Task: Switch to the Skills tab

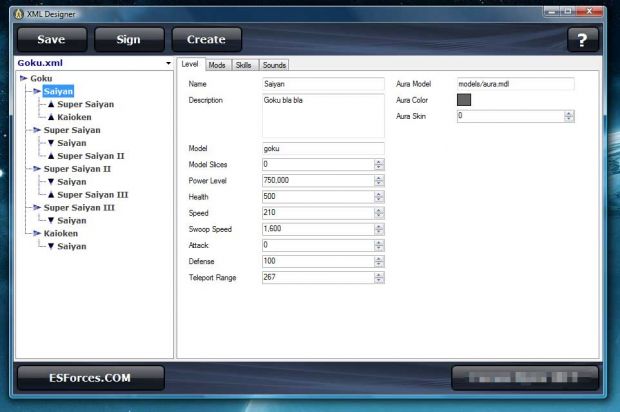Action: pos(244,65)
